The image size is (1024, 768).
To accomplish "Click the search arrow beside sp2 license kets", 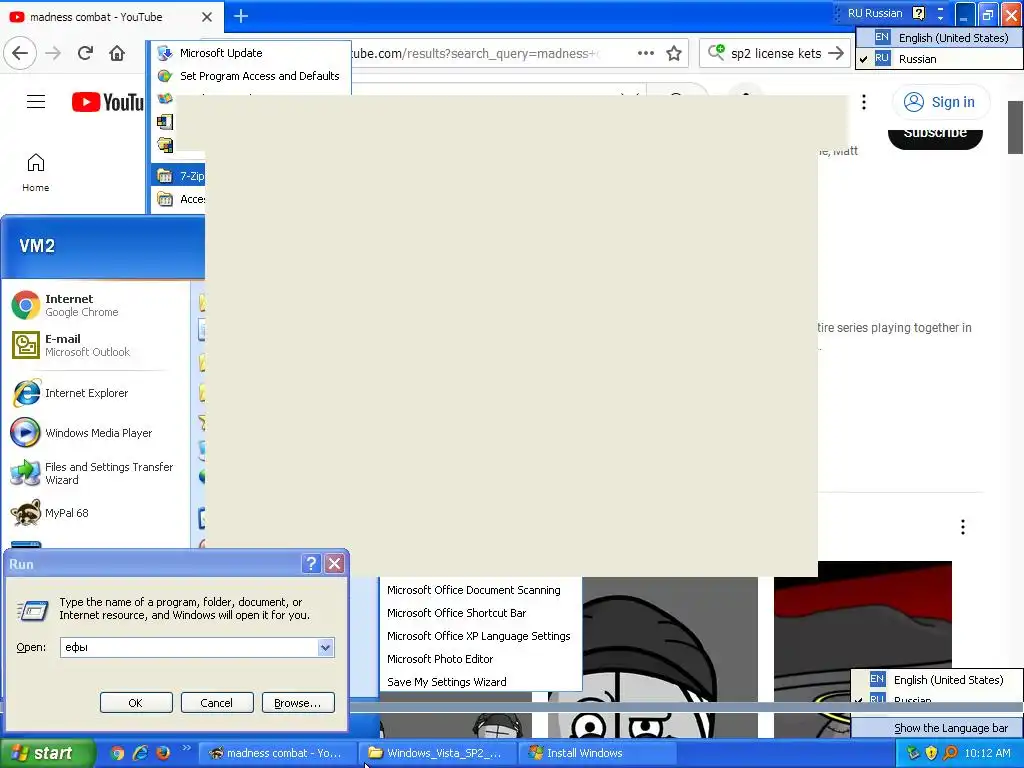I will point(836,53).
